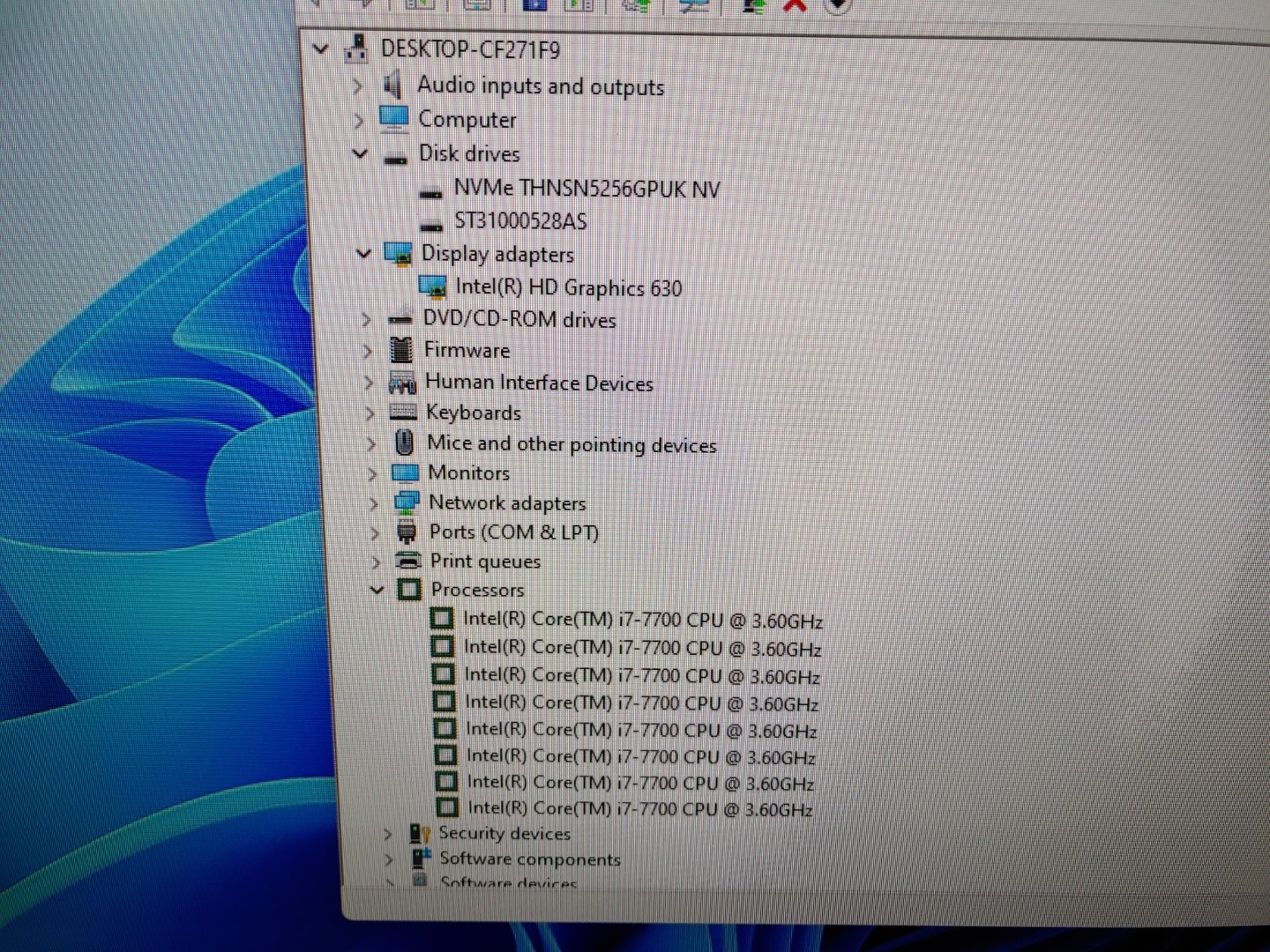Expand Ports (COM & LPT)
The height and width of the screenshot is (952, 1270).
tap(375, 532)
